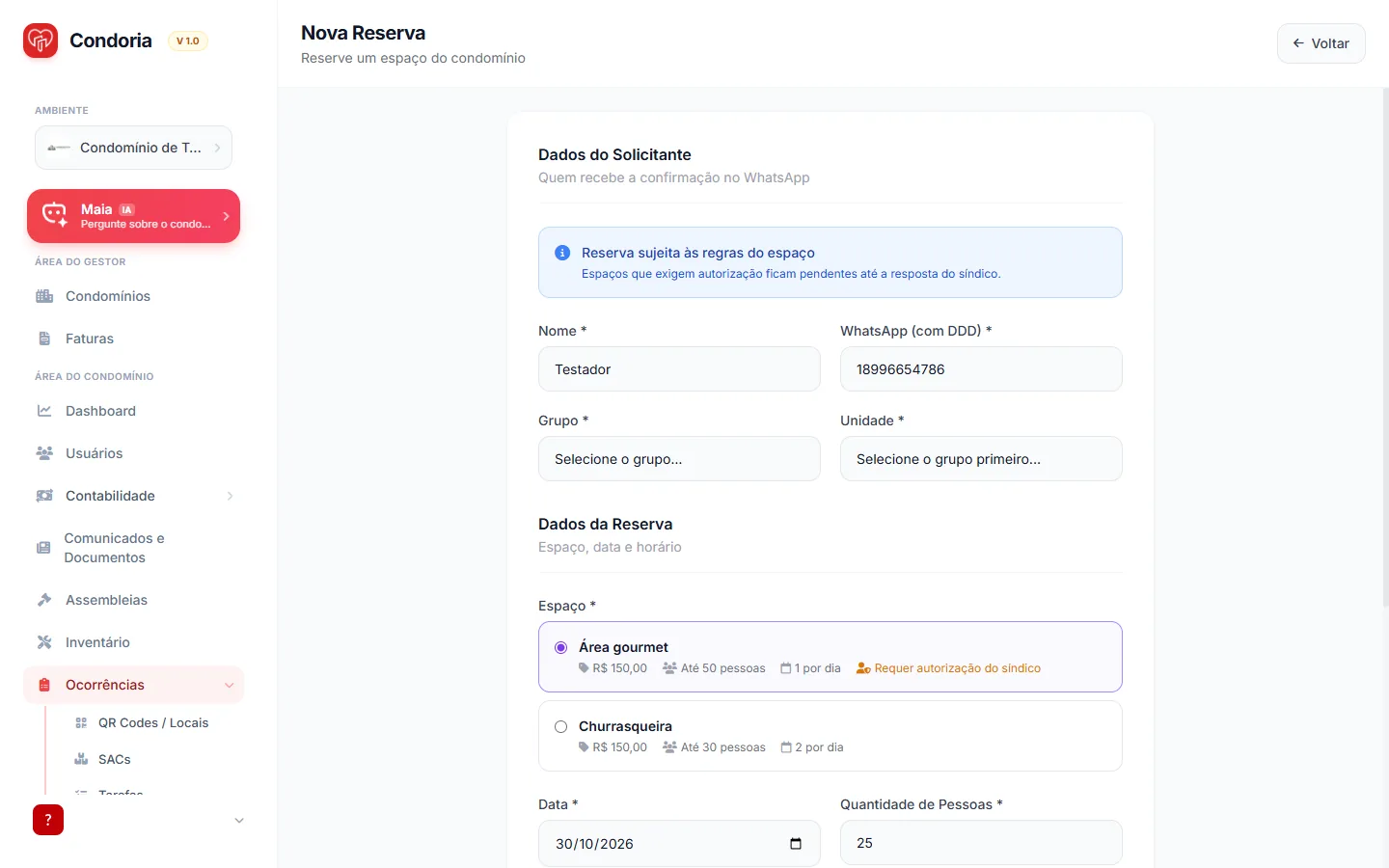Click the "Nova Reserva" page title
The width and height of the screenshot is (1389, 868).
[364, 33]
